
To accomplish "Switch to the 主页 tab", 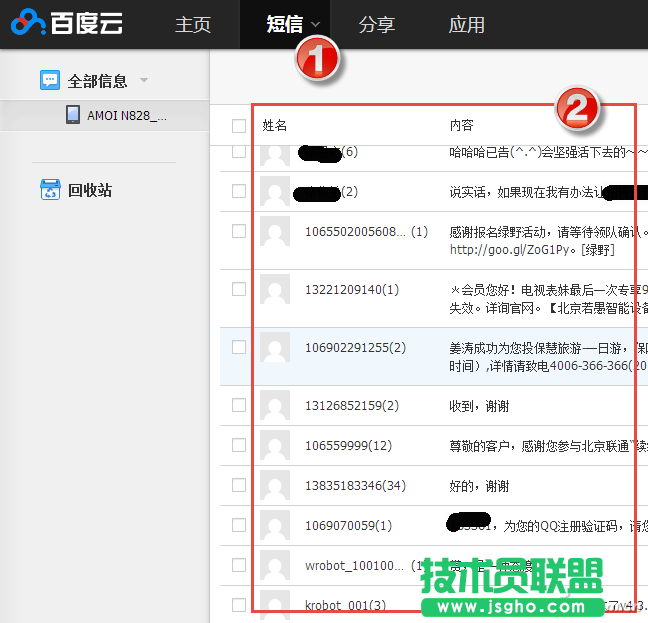I will 193,25.
